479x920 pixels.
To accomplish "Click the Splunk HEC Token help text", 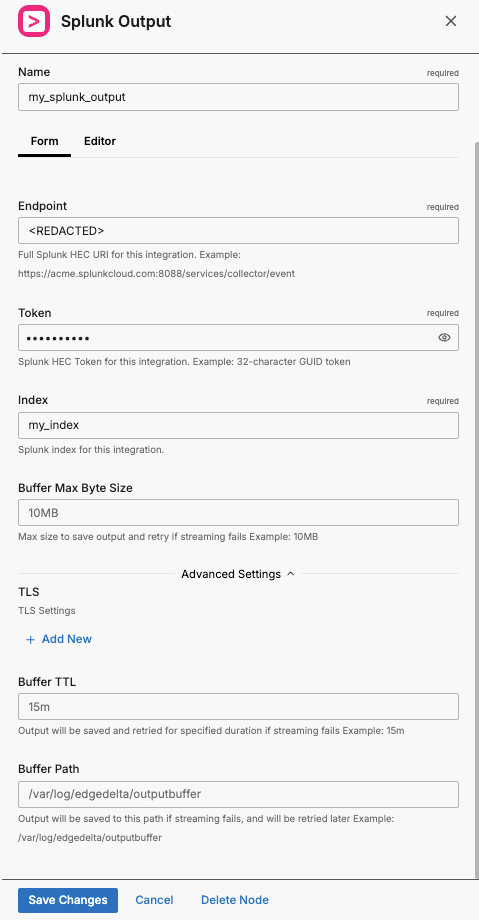I will pos(184,361).
